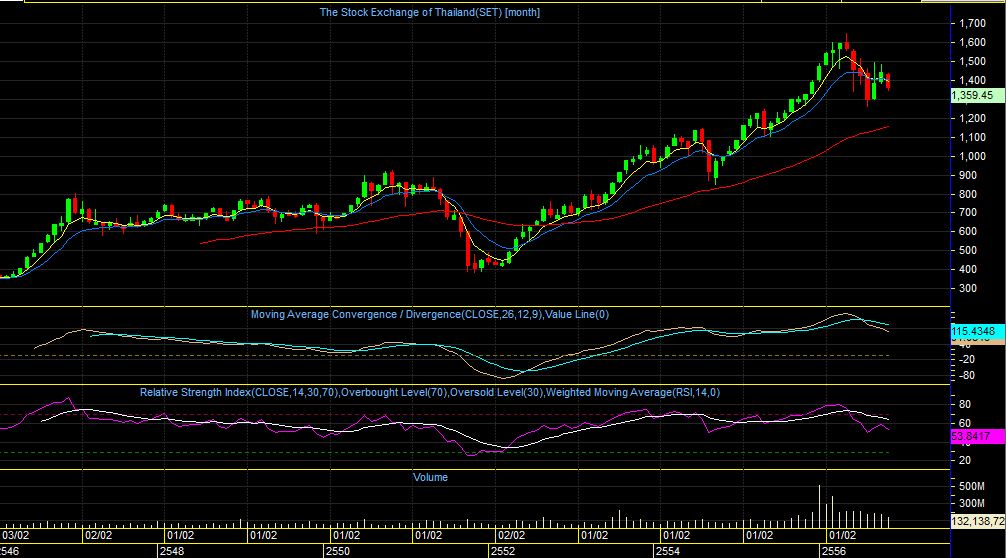Click the 20 RSI axis label

pos(965,461)
